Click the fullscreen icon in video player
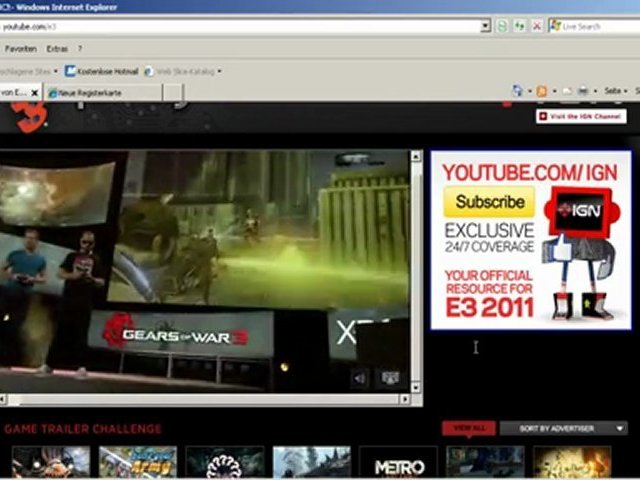The image size is (640, 480). (390, 378)
